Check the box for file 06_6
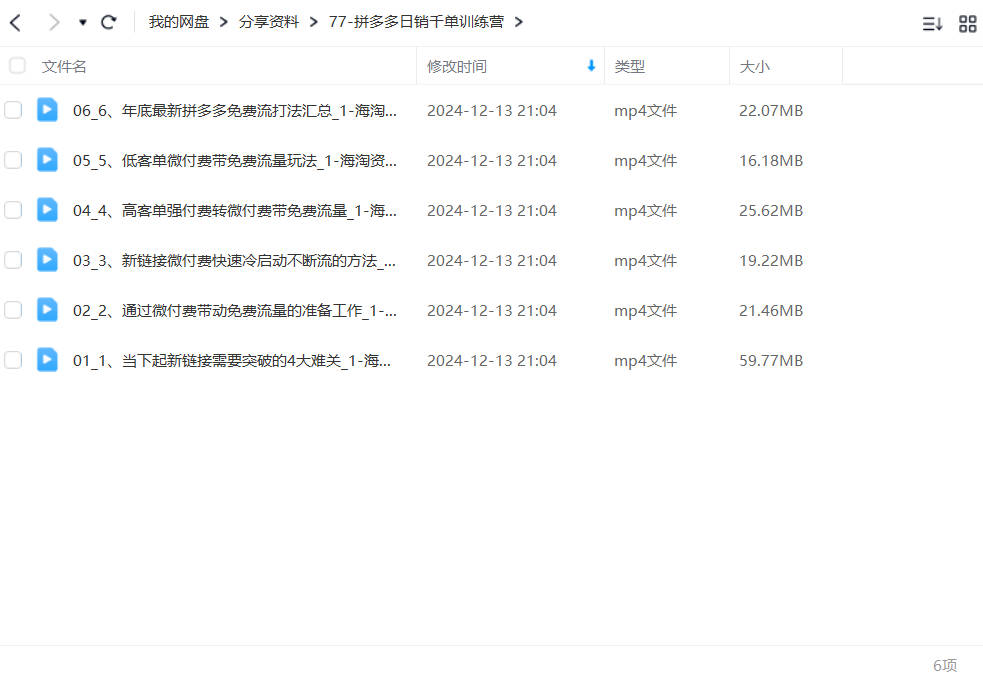Image resolution: width=983 pixels, height=678 pixels. click(x=13, y=110)
